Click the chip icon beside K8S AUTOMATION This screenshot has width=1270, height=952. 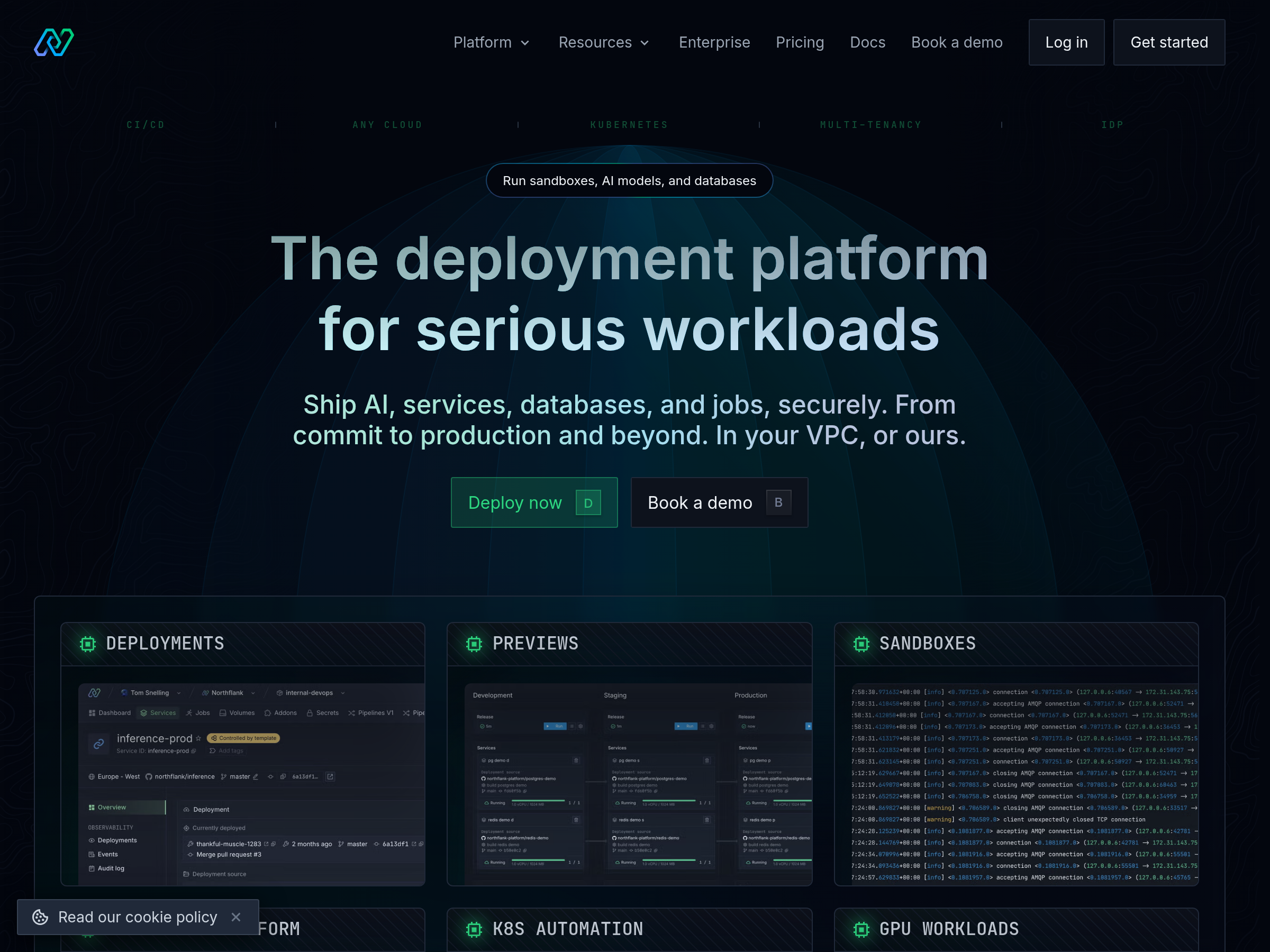(x=474, y=929)
